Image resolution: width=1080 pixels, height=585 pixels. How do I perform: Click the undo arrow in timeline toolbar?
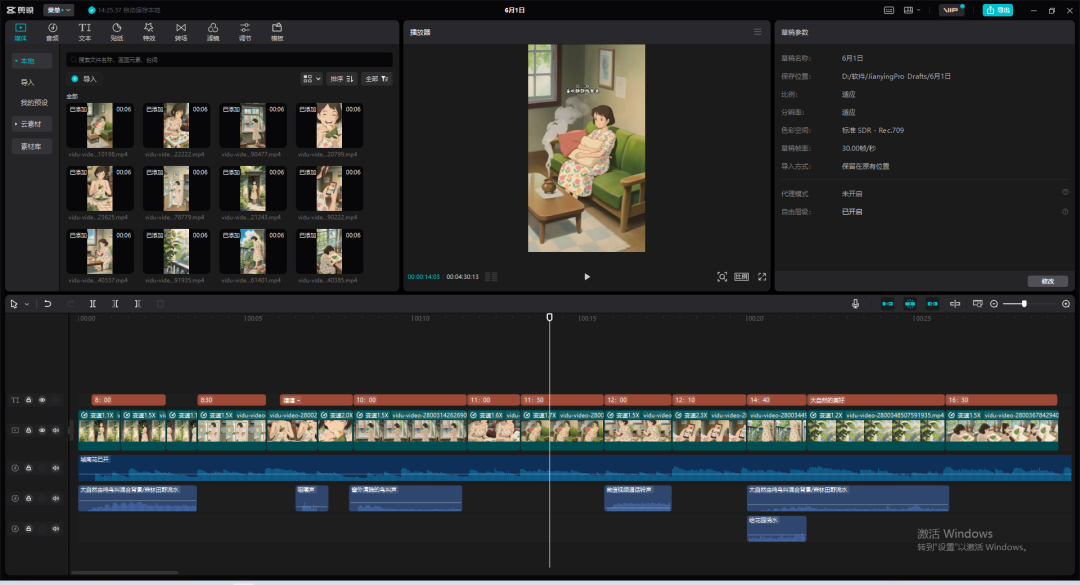click(x=47, y=304)
